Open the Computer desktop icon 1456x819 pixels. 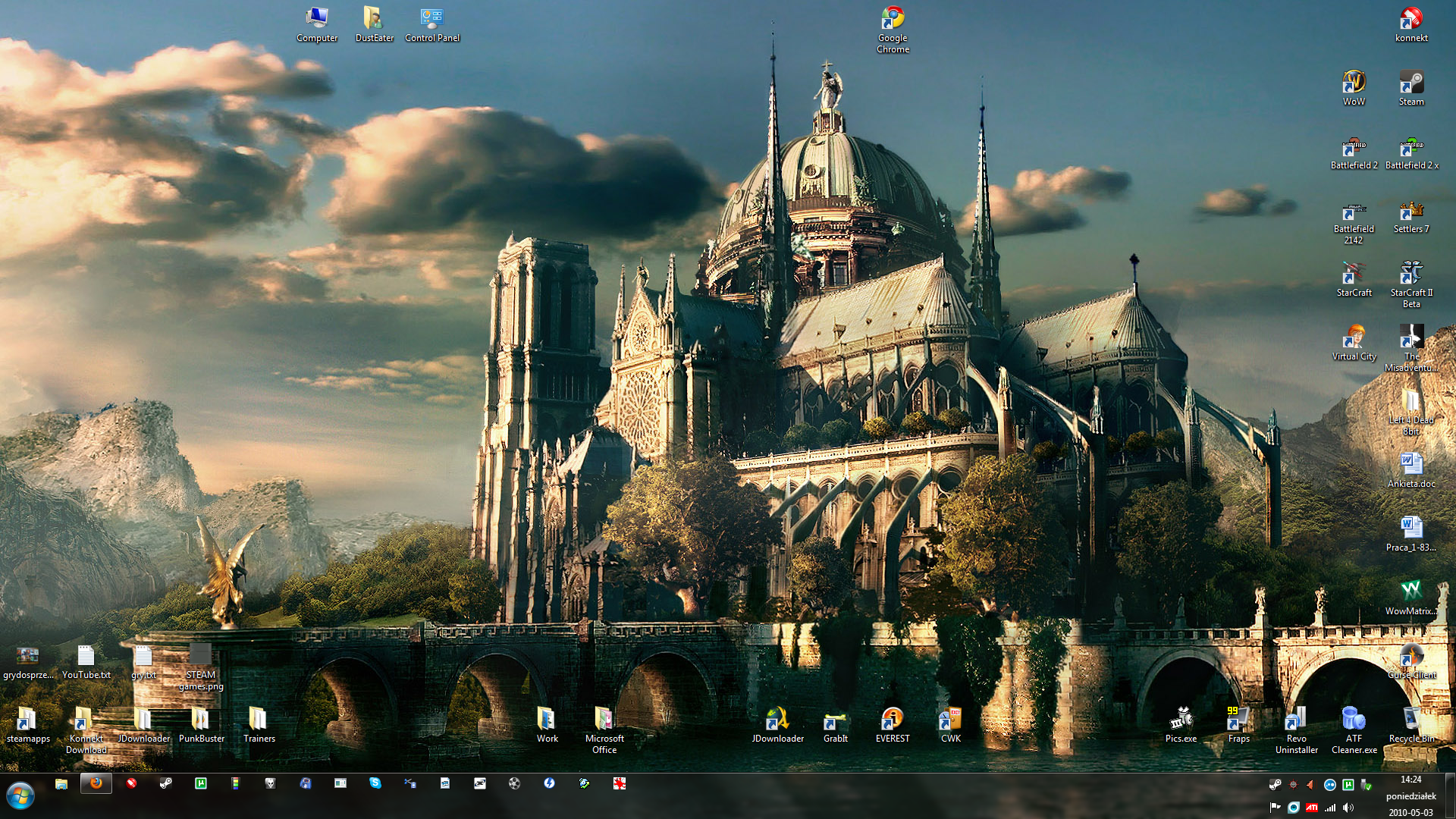point(317,24)
